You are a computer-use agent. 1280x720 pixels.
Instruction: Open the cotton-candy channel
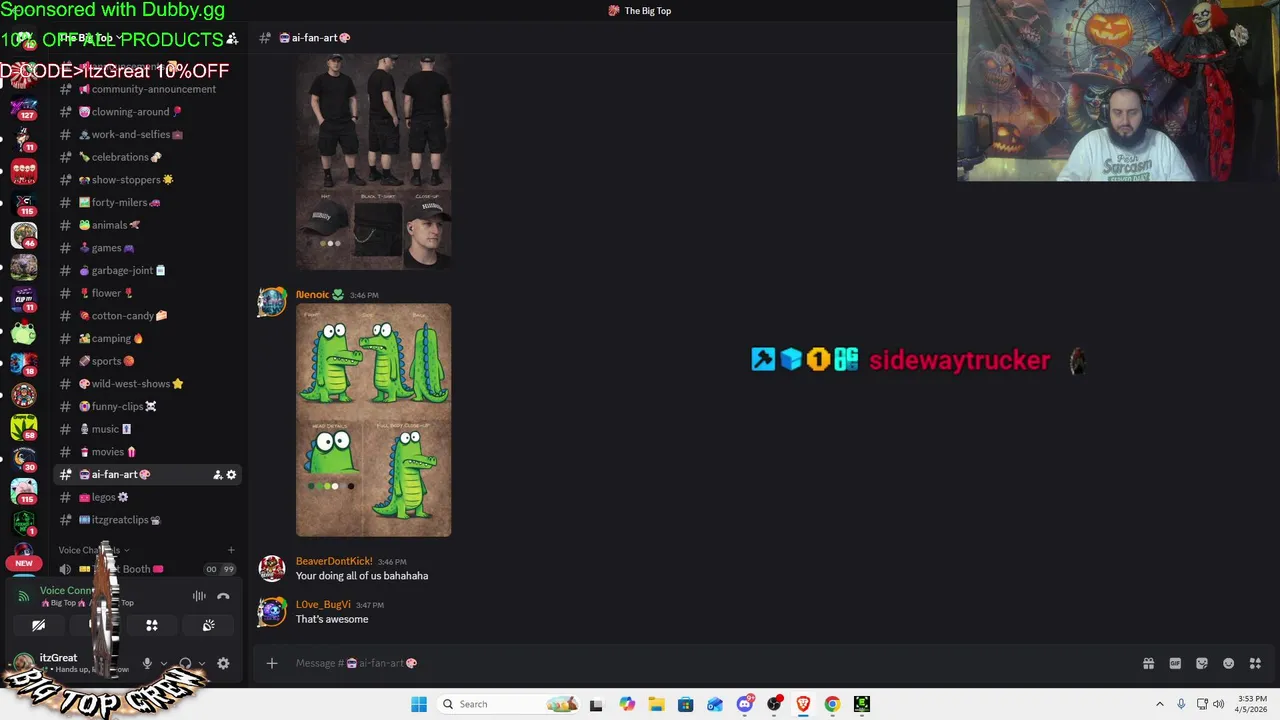(147, 316)
